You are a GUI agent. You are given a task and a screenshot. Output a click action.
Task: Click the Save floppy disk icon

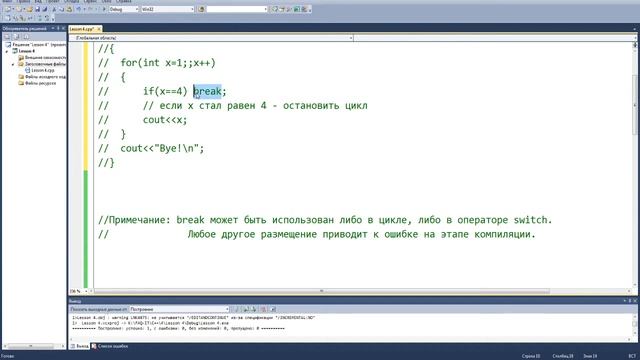pos(37,9)
